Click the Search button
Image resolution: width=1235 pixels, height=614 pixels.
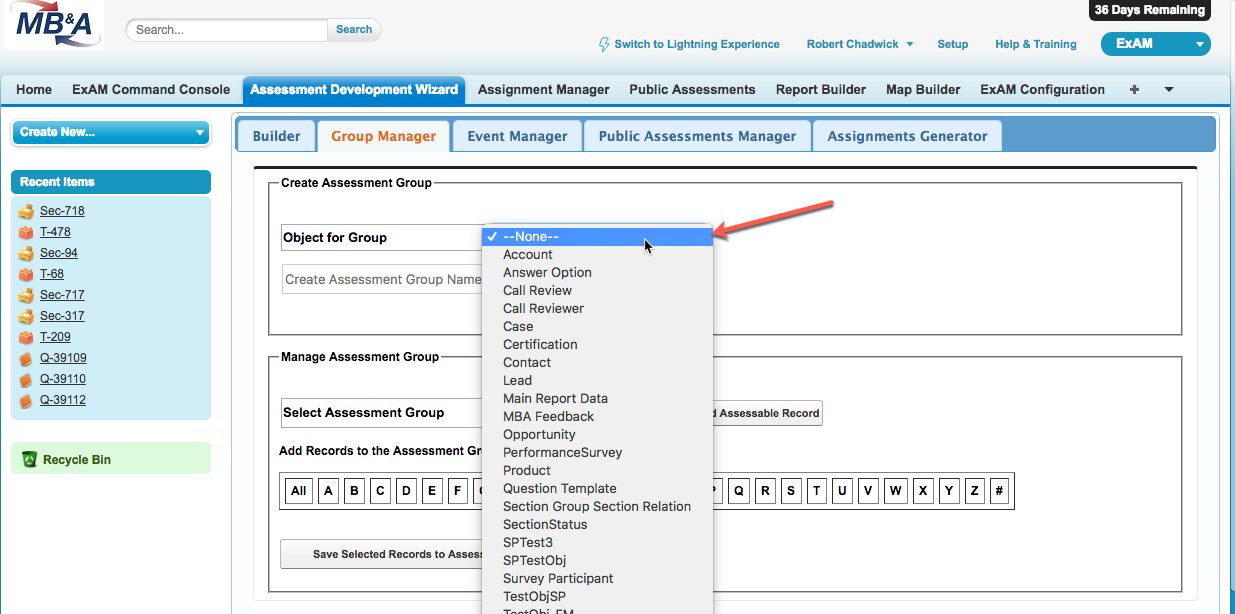[x=354, y=30]
